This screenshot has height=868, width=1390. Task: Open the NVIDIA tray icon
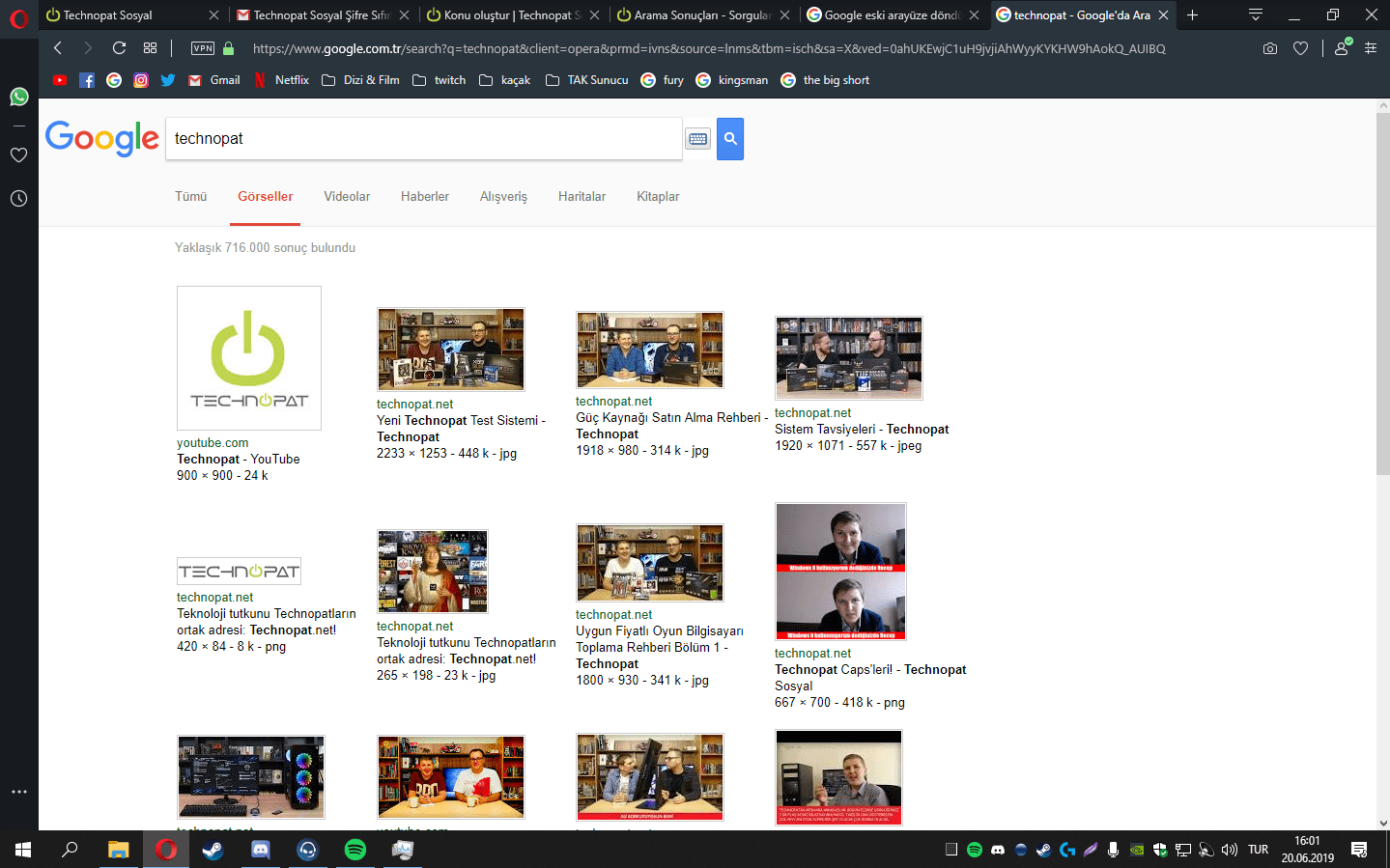click(1137, 850)
